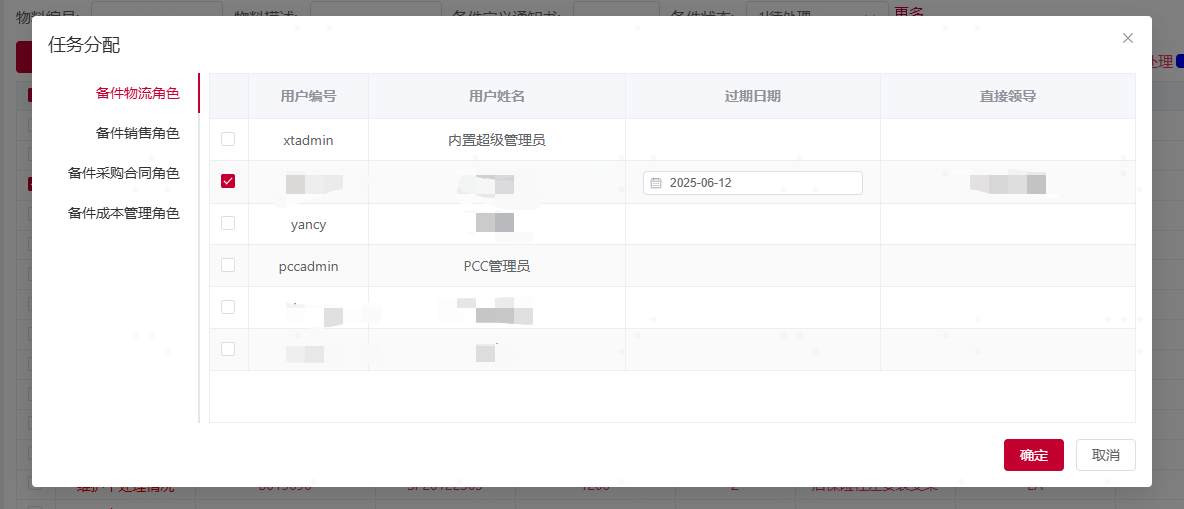Select the yancy user ID cell
1184x509 pixels.
point(308,224)
